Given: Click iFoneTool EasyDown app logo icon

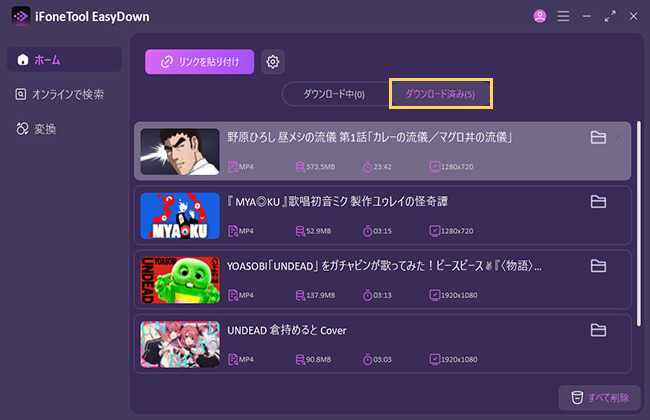Looking at the screenshot, I should pos(21,17).
